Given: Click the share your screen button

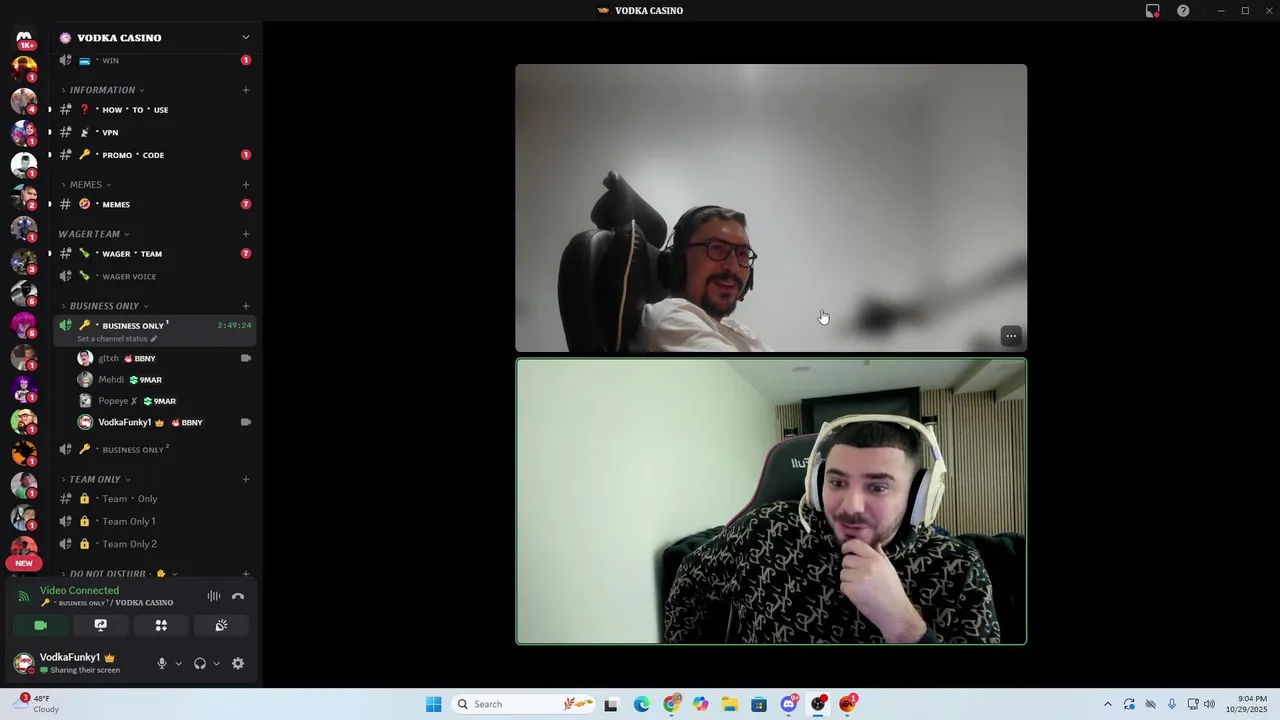Looking at the screenshot, I should [101, 625].
